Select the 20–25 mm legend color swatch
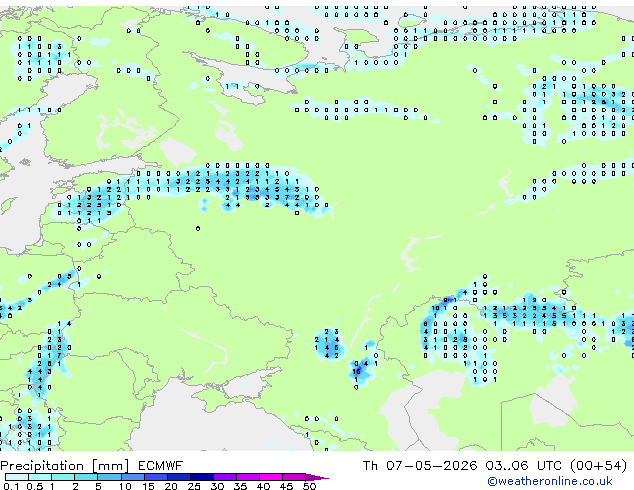The height and width of the screenshot is (490, 634). click(x=178, y=477)
